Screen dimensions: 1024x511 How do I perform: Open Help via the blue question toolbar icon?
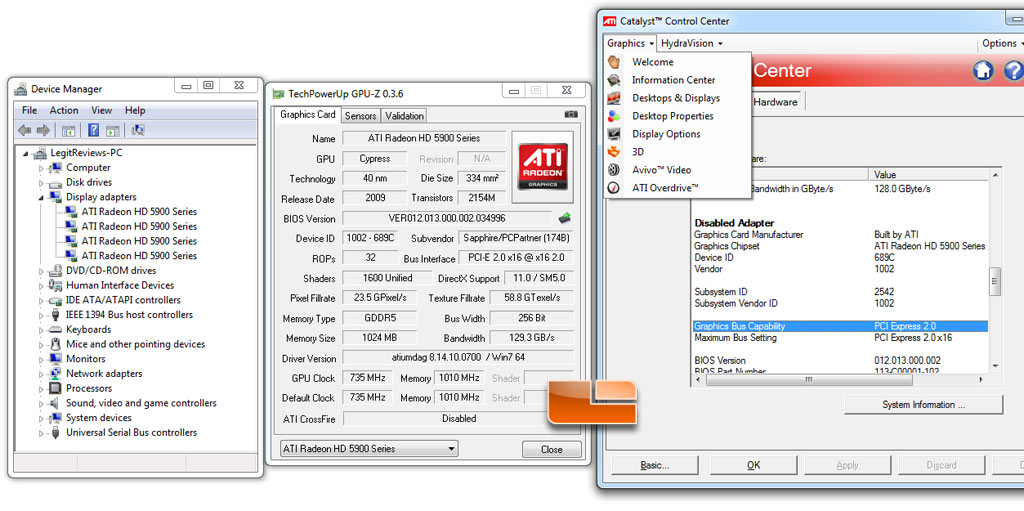coord(94,129)
